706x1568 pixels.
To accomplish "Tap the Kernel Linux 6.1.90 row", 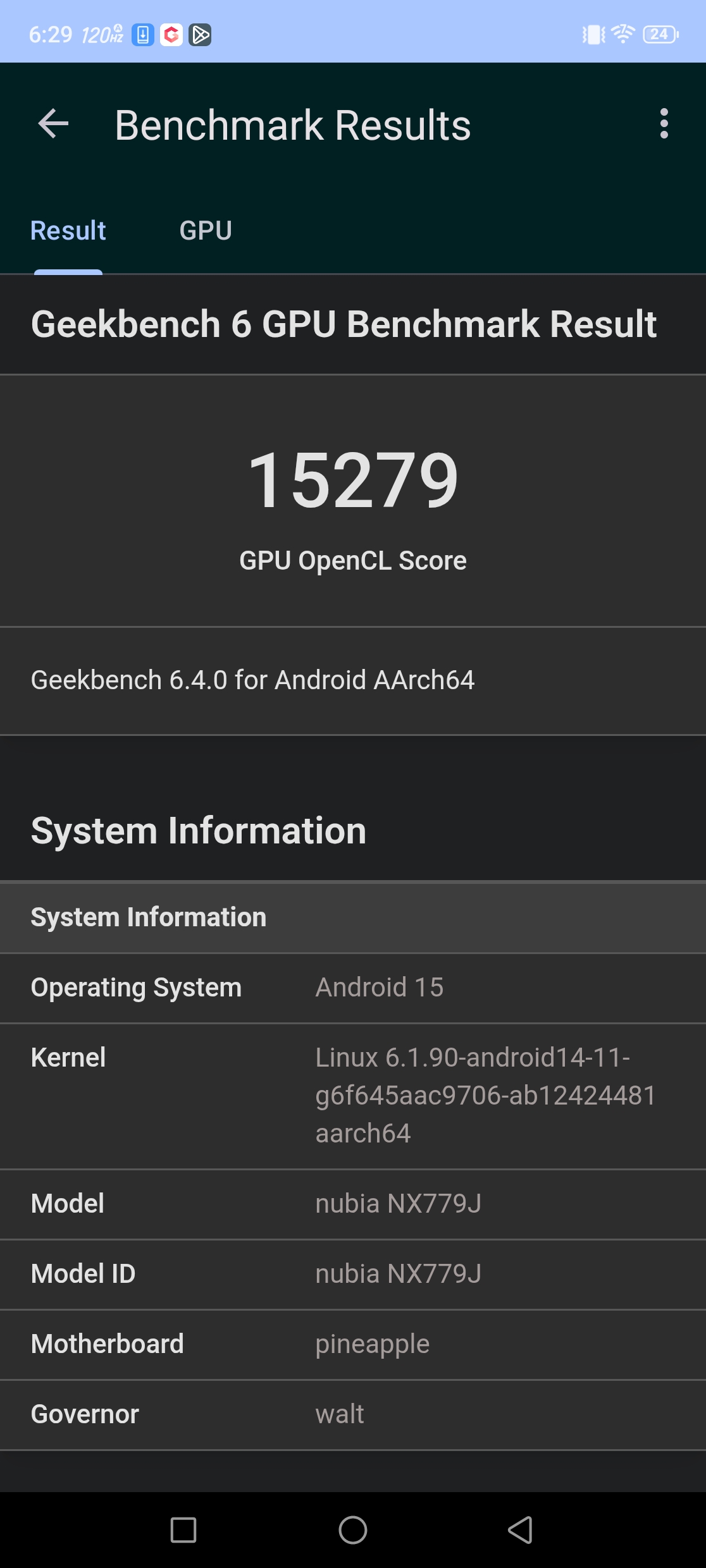I will coord(353,1096).
